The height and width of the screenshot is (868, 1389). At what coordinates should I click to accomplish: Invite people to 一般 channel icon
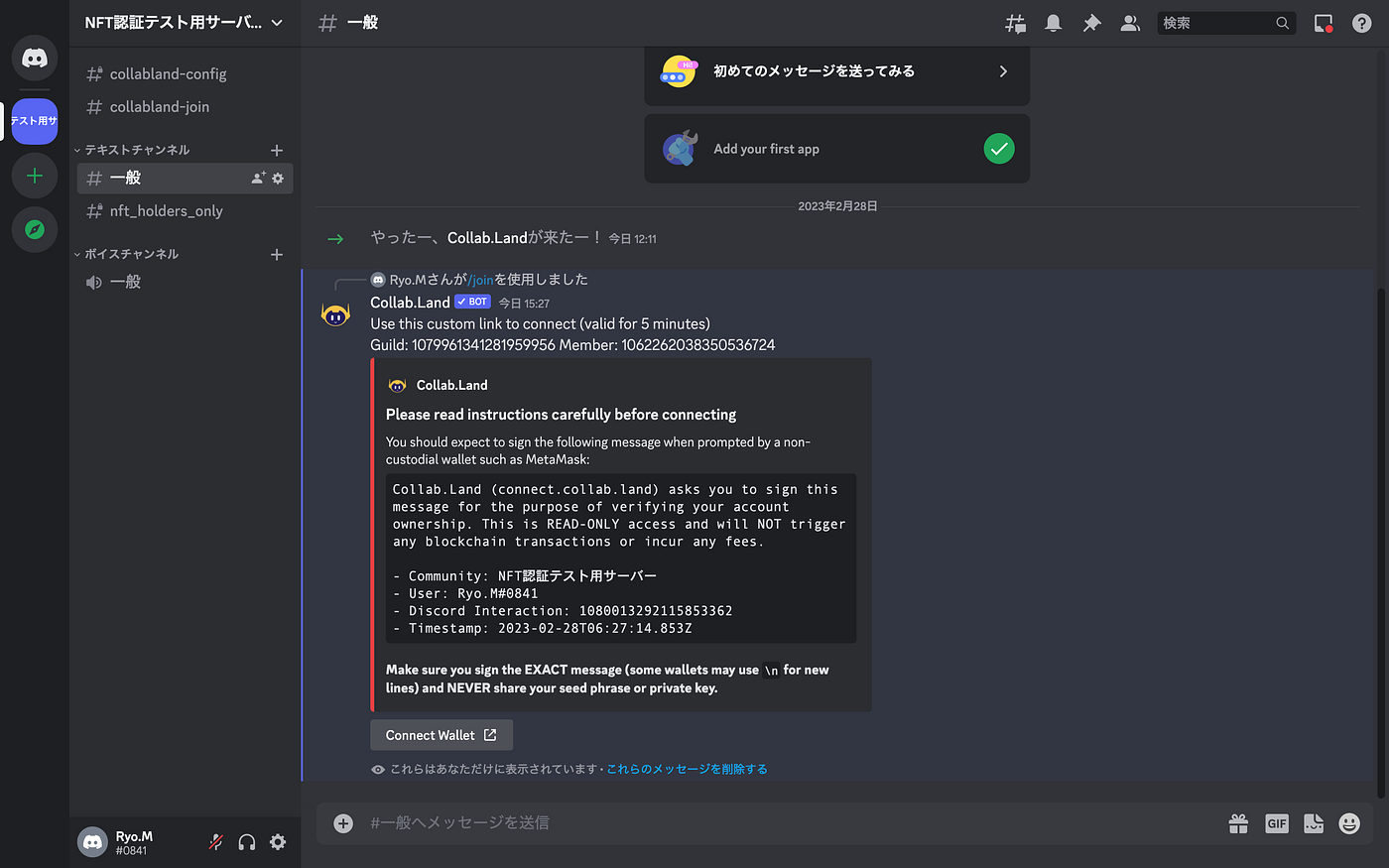258,179
